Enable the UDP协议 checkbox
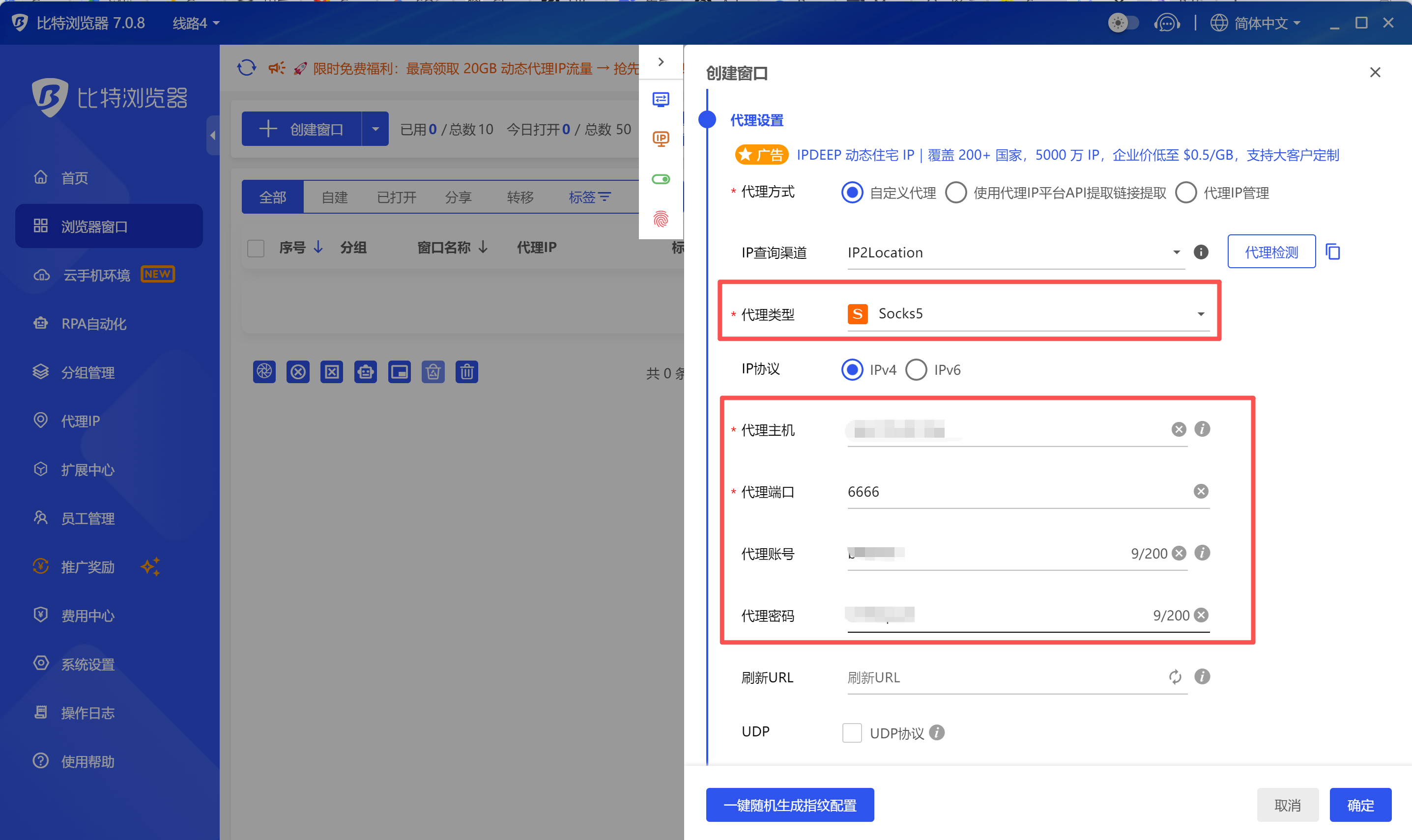 pos(852,732)
